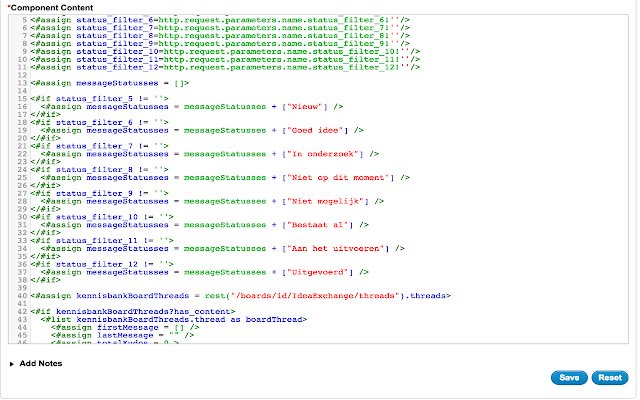
Task: Click the rest call path on line 40
Action: 315,296
